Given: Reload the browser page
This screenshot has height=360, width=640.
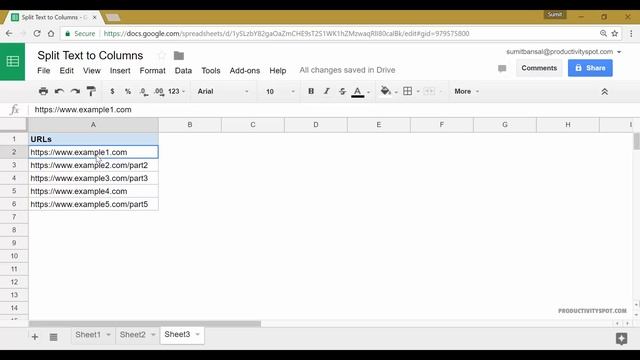Looking at the screenshot, I should tap(37, 33).
